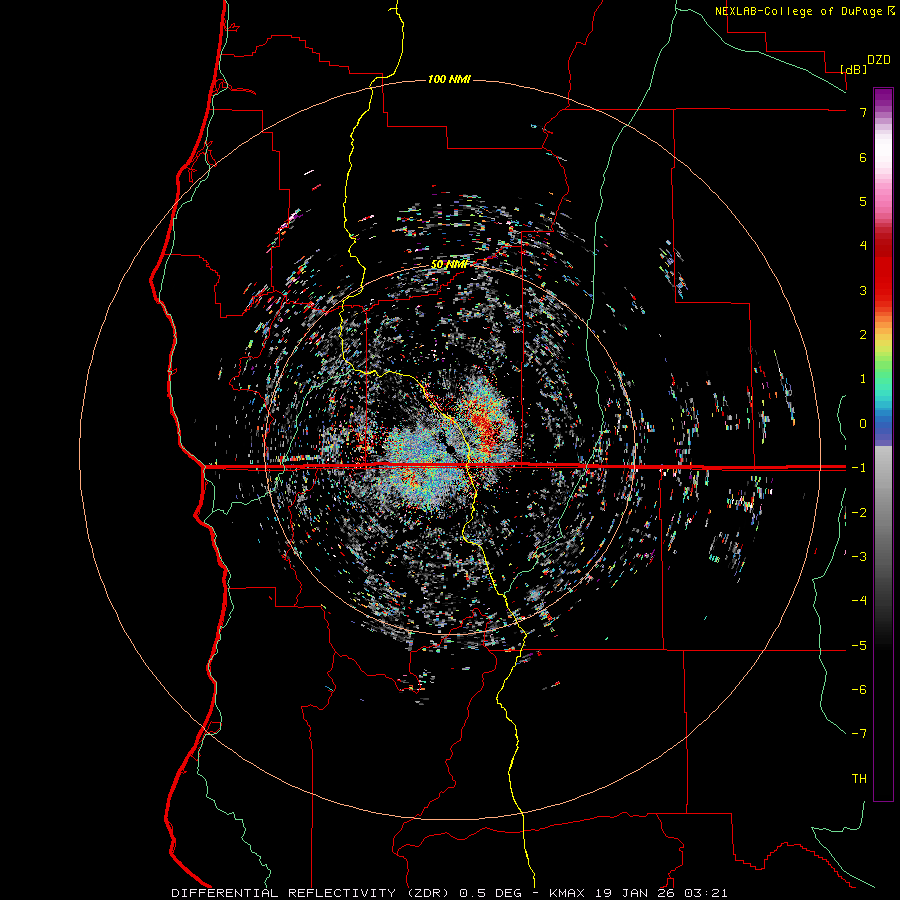This screenshot has height=900, width=900.
Task: Click the gray -2 dB color bar segment
Action: tap(883, 513)
